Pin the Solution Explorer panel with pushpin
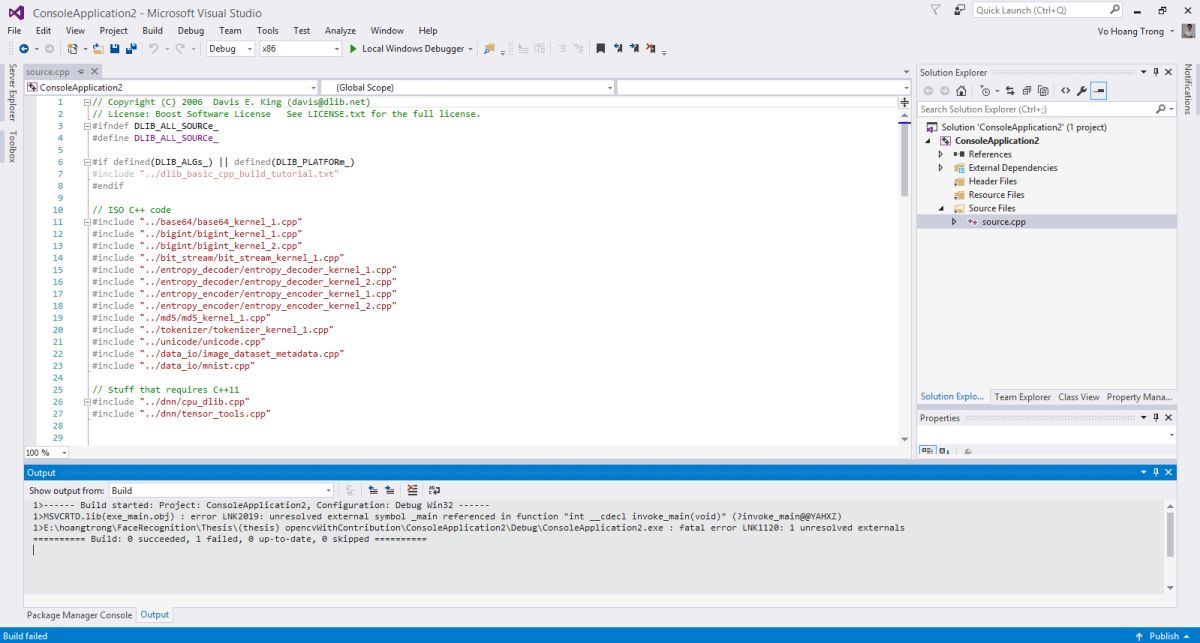 tap(1156, 72)
